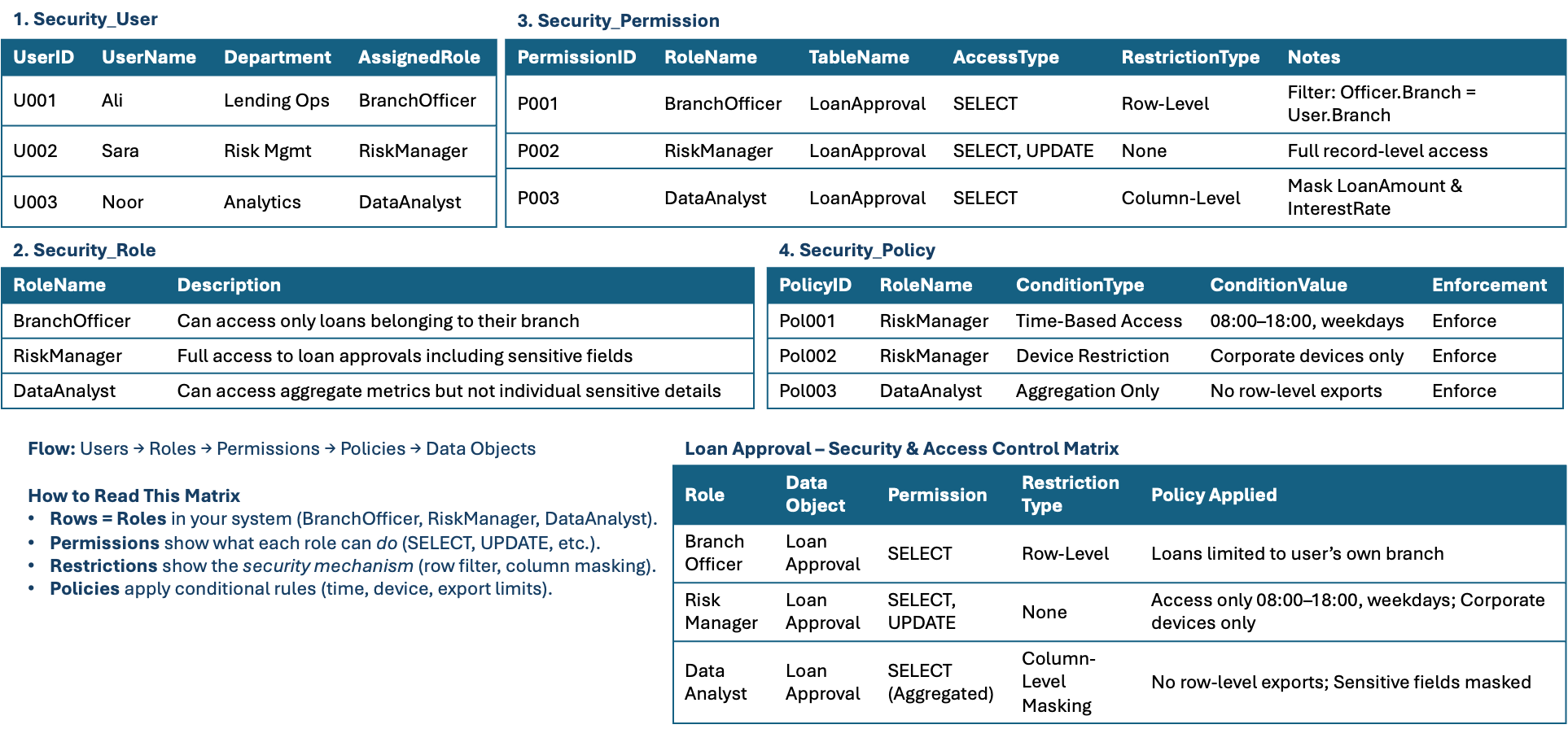The width and height of the screenshot is (1568, 729).
Task: Select "Column-Level" in the P003 permission row
Action: pyautogui.click(x=1180, y=198)
